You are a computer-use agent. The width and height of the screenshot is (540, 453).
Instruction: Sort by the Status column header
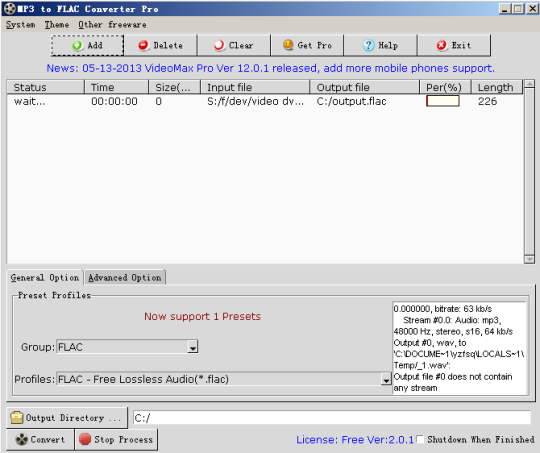[x=45, y=87]
